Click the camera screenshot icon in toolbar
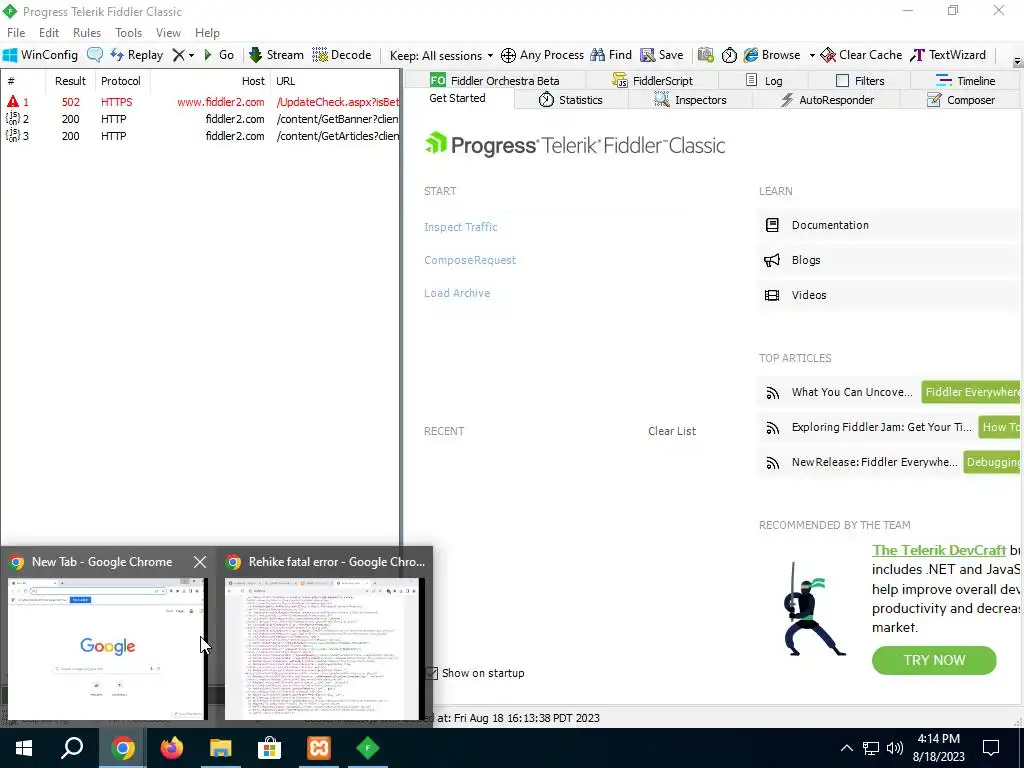 705,55
